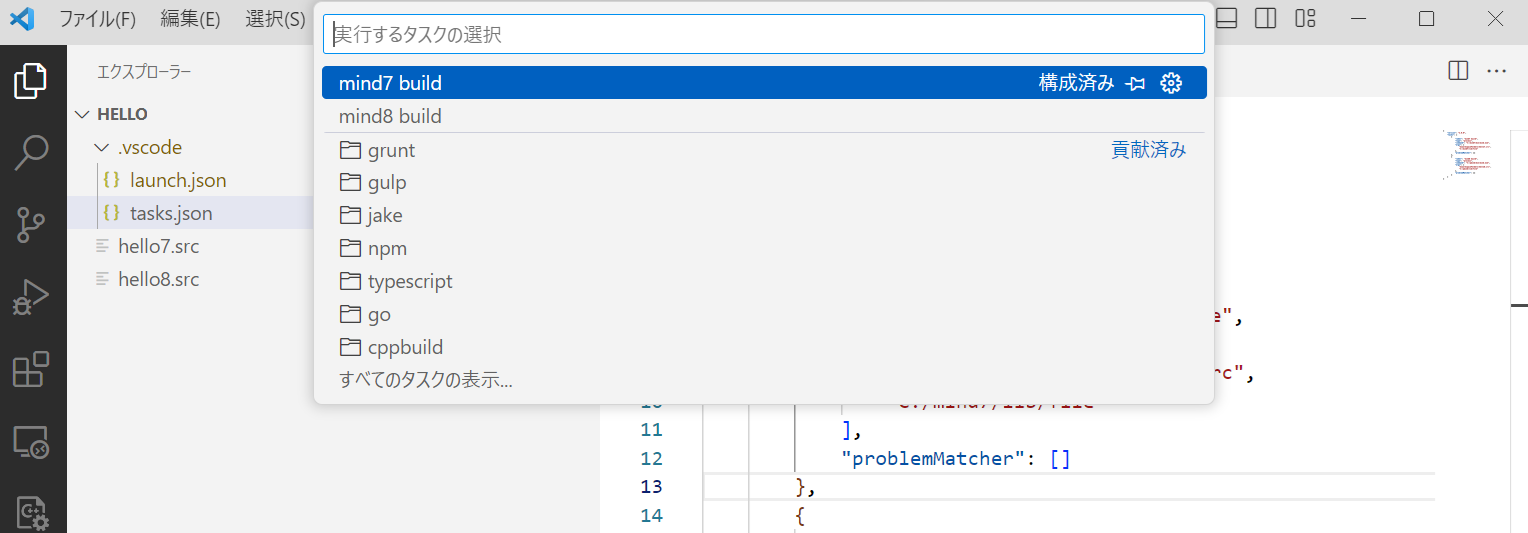Open the editor more actions menu
This screenshot has height=533, width=1528.
[1496, 71]
